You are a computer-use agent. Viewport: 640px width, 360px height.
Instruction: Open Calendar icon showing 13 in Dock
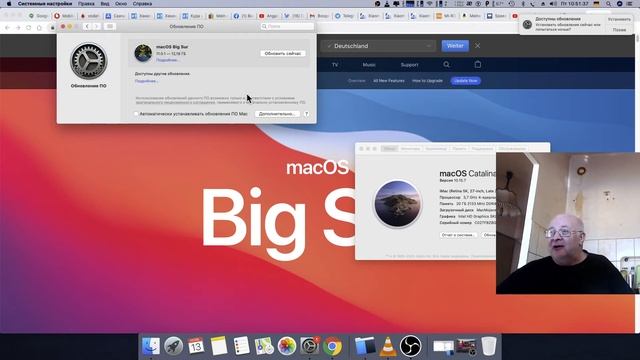tap(196, 346)
